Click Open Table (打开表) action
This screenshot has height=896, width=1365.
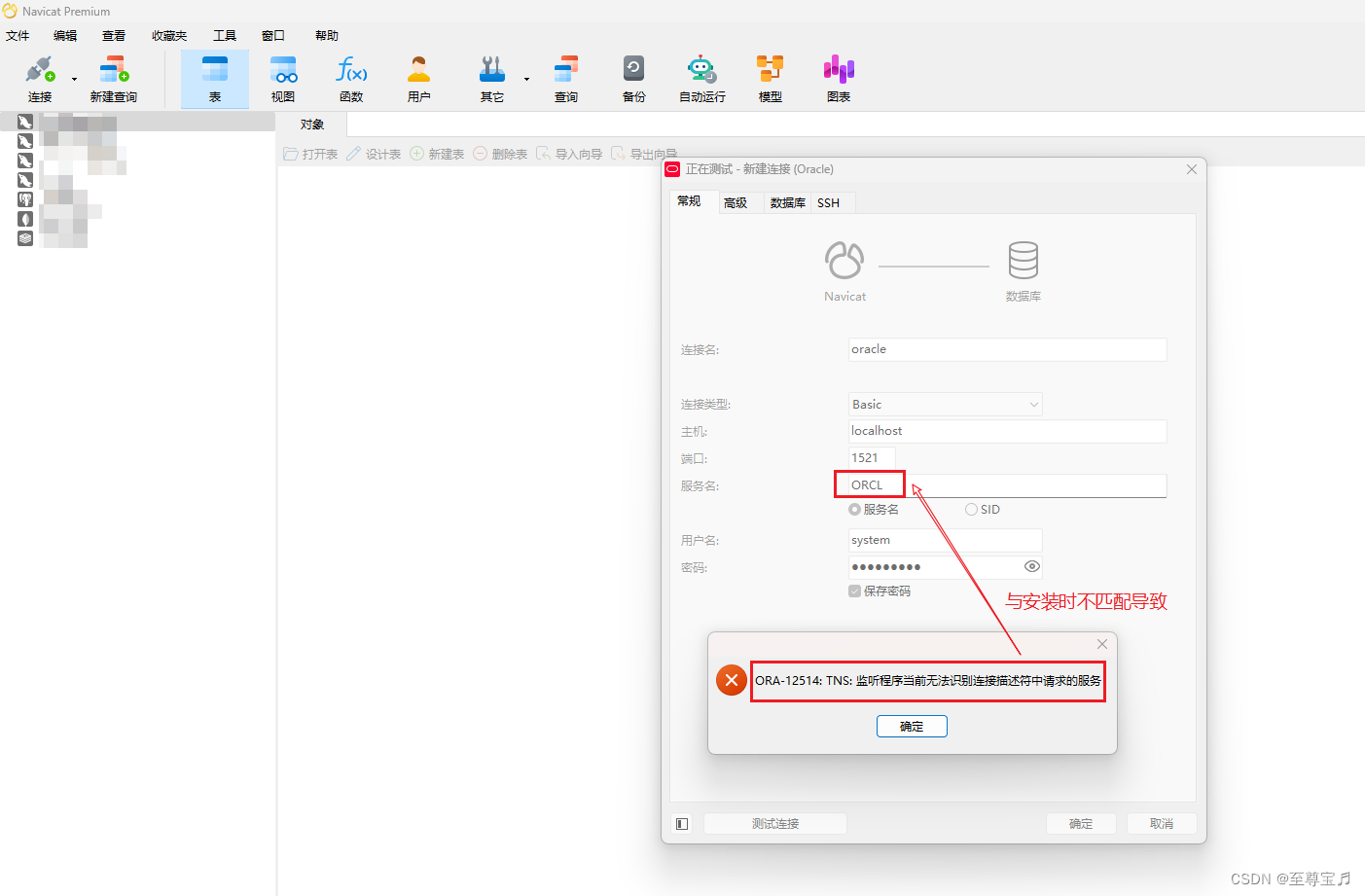point(310,154)
